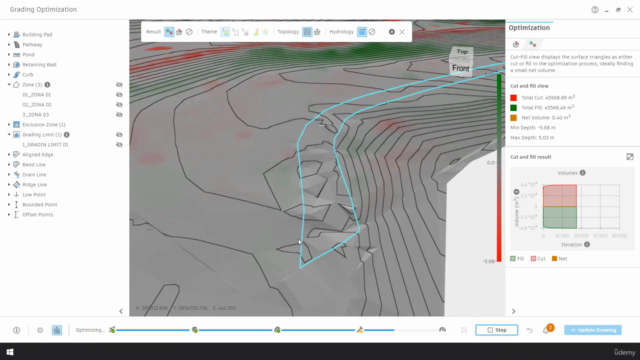640x360 pixels.
Task: Toggle Net series in the chart legend
Action: pyautogui.click(x=559, y=258)
